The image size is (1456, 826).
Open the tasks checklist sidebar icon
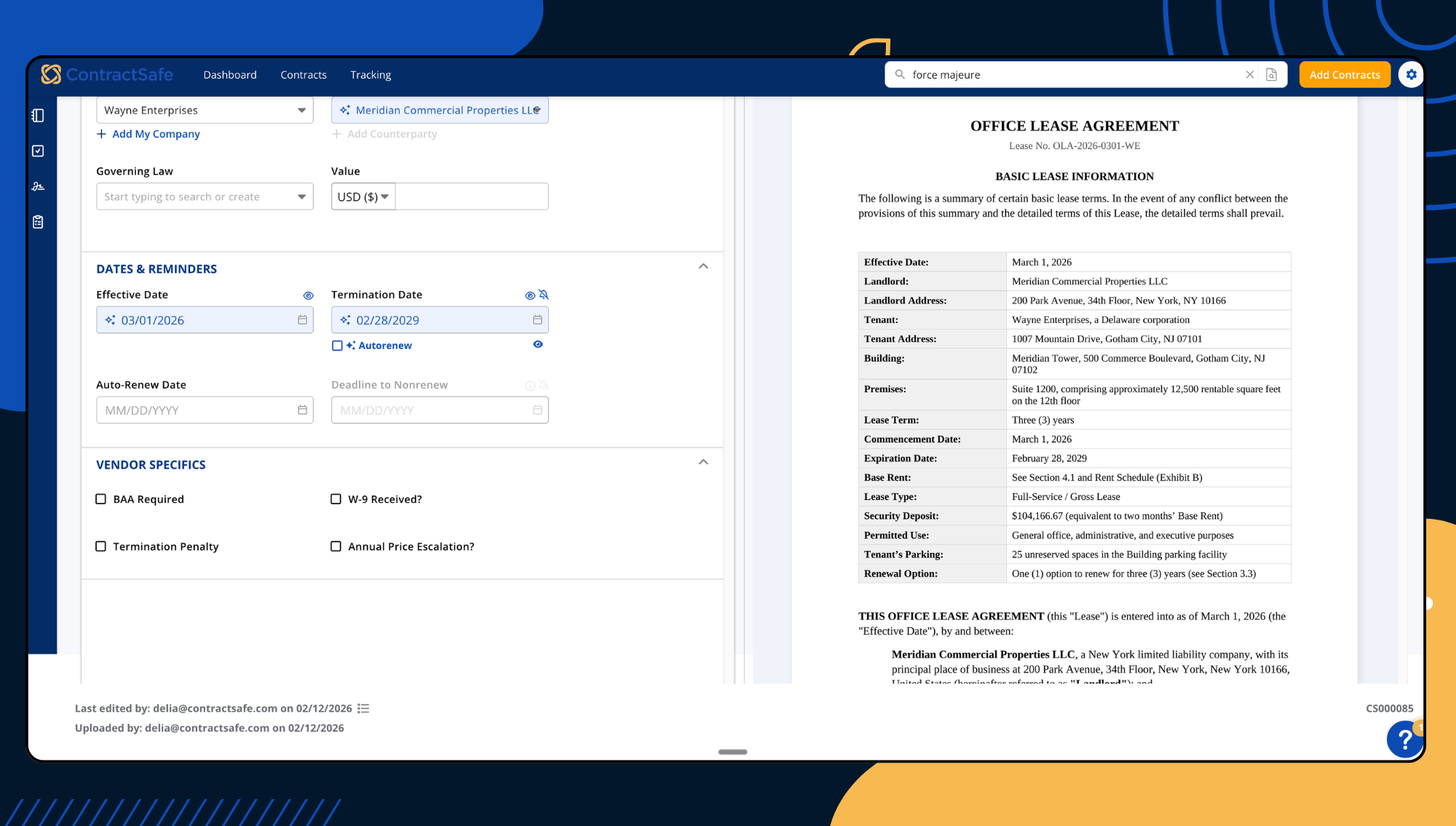point(39,151)
